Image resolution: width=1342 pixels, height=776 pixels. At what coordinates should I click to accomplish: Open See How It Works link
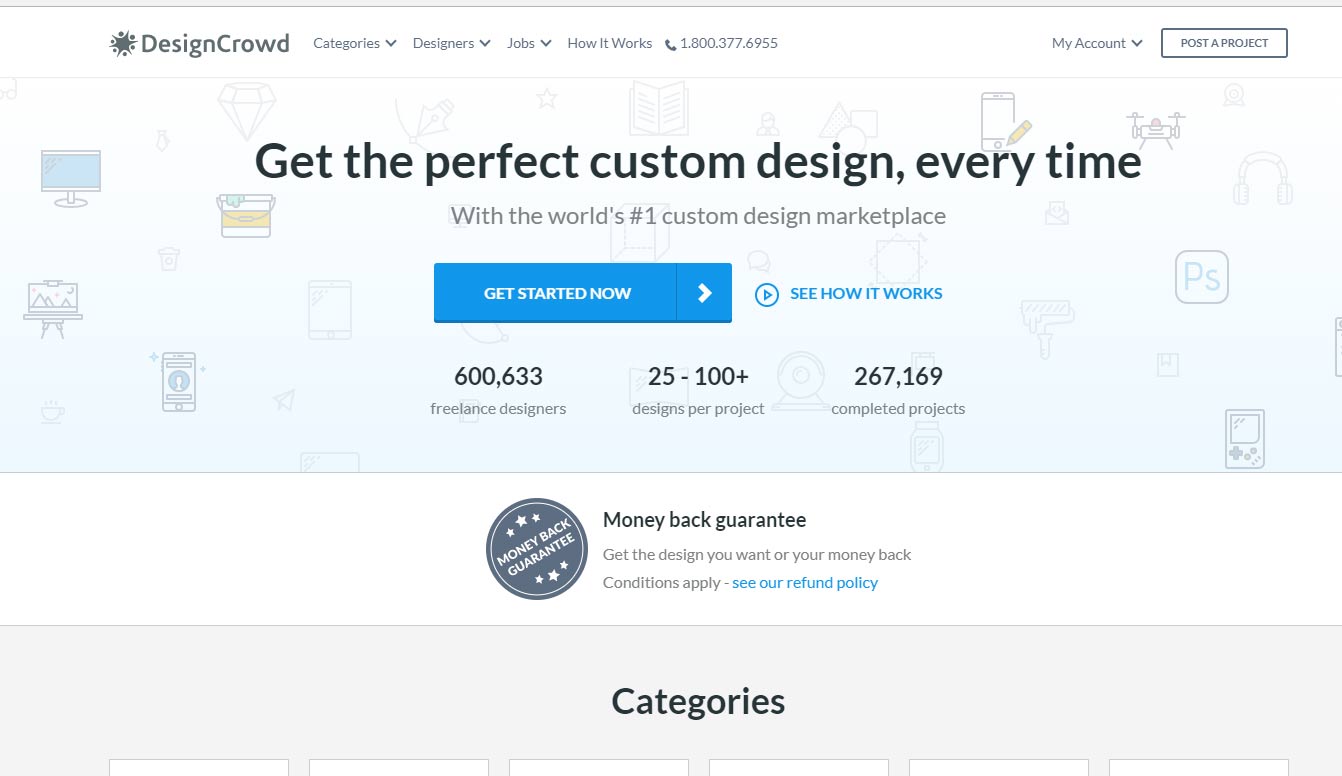click(x=865, y=293)
